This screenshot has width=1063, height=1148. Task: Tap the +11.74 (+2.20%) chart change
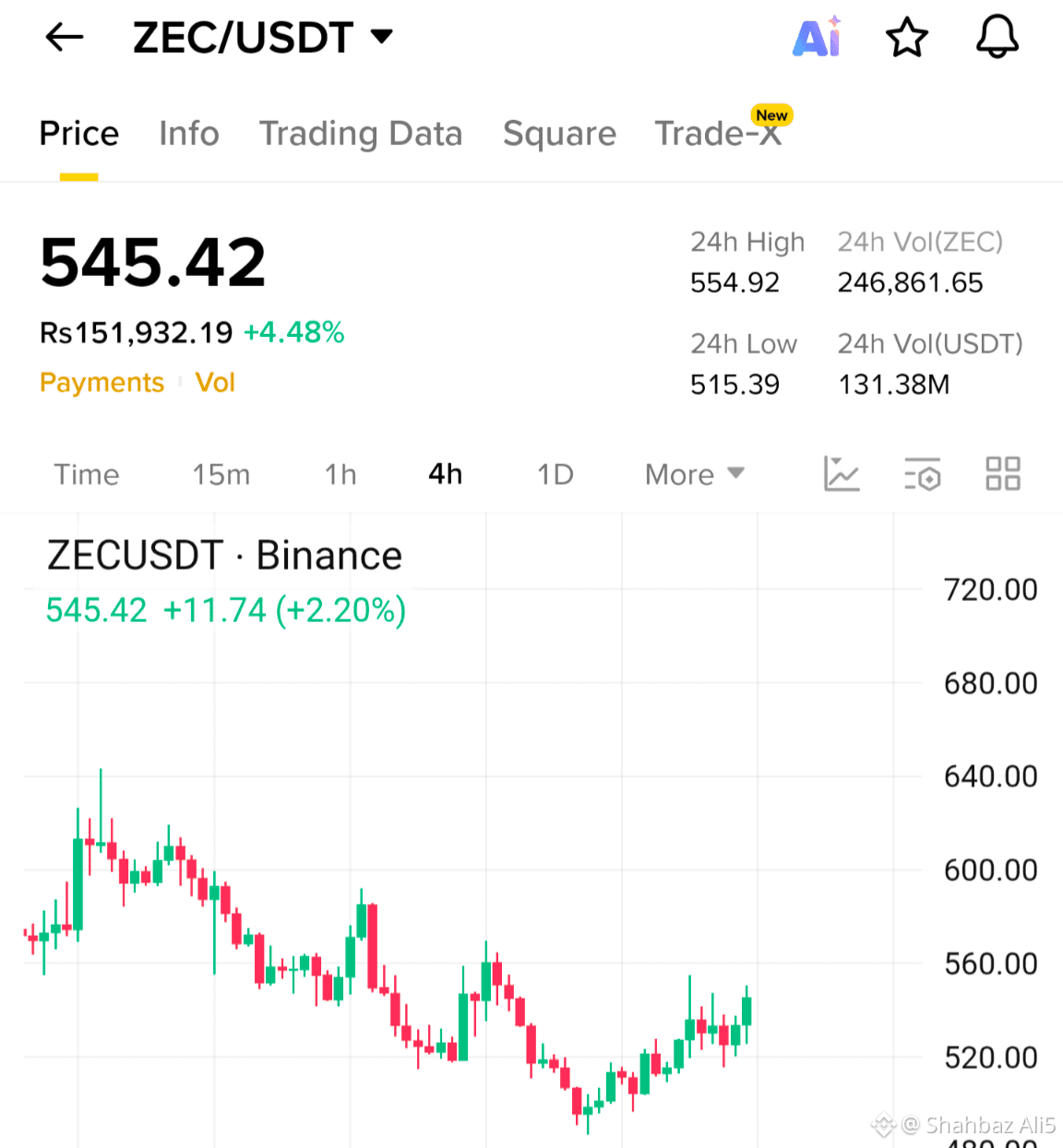click(x=284, y=610)
